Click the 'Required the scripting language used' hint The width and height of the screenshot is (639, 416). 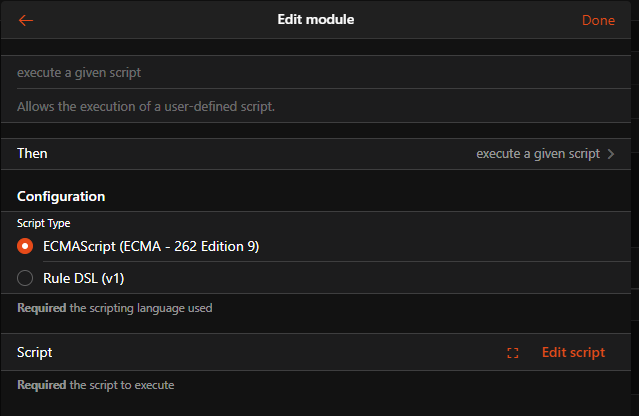(114, 308)
